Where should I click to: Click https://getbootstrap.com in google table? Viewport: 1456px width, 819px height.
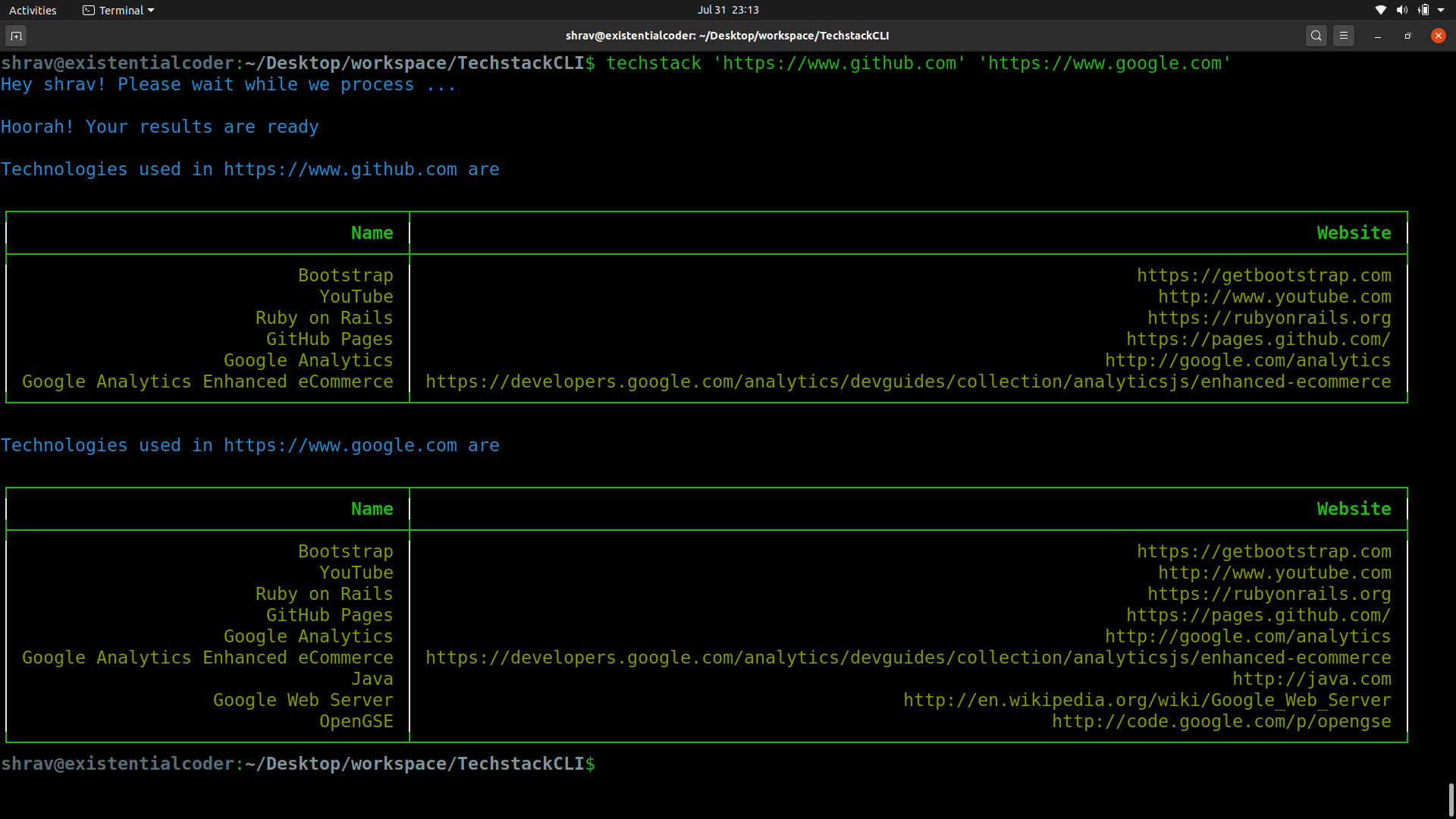coord(1264,552)
